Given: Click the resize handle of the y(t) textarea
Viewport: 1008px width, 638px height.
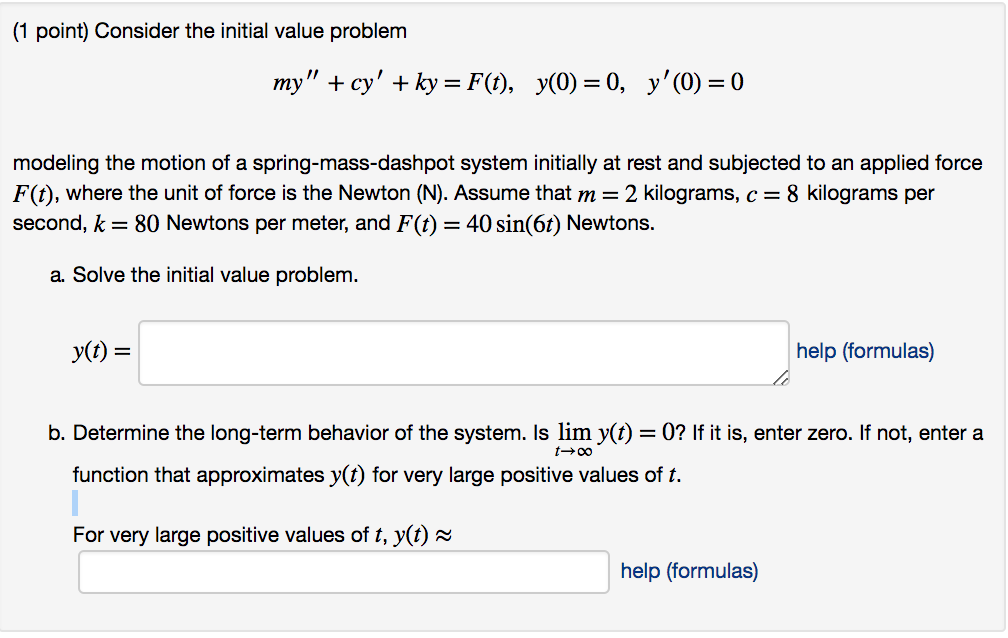Looking at the screenshot, I should [x=781, y=379].
